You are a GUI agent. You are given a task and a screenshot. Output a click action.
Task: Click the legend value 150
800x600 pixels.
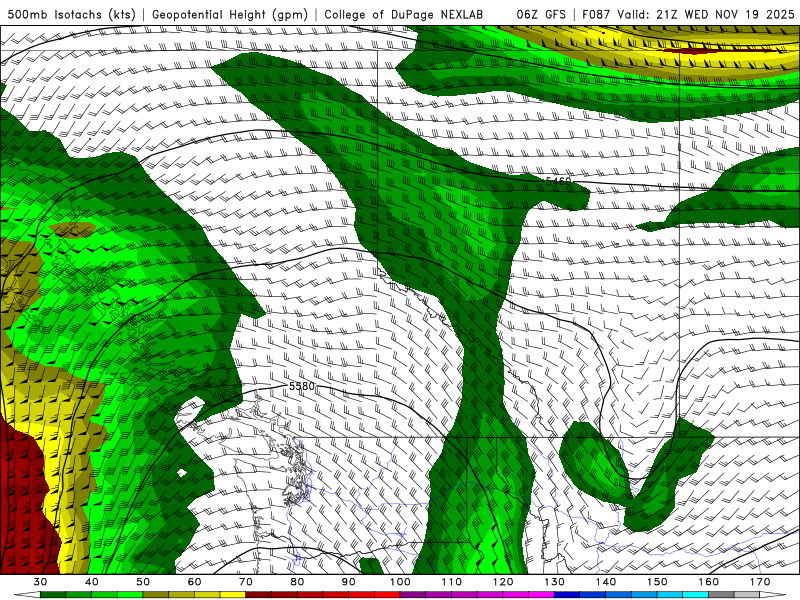point(657,582)
